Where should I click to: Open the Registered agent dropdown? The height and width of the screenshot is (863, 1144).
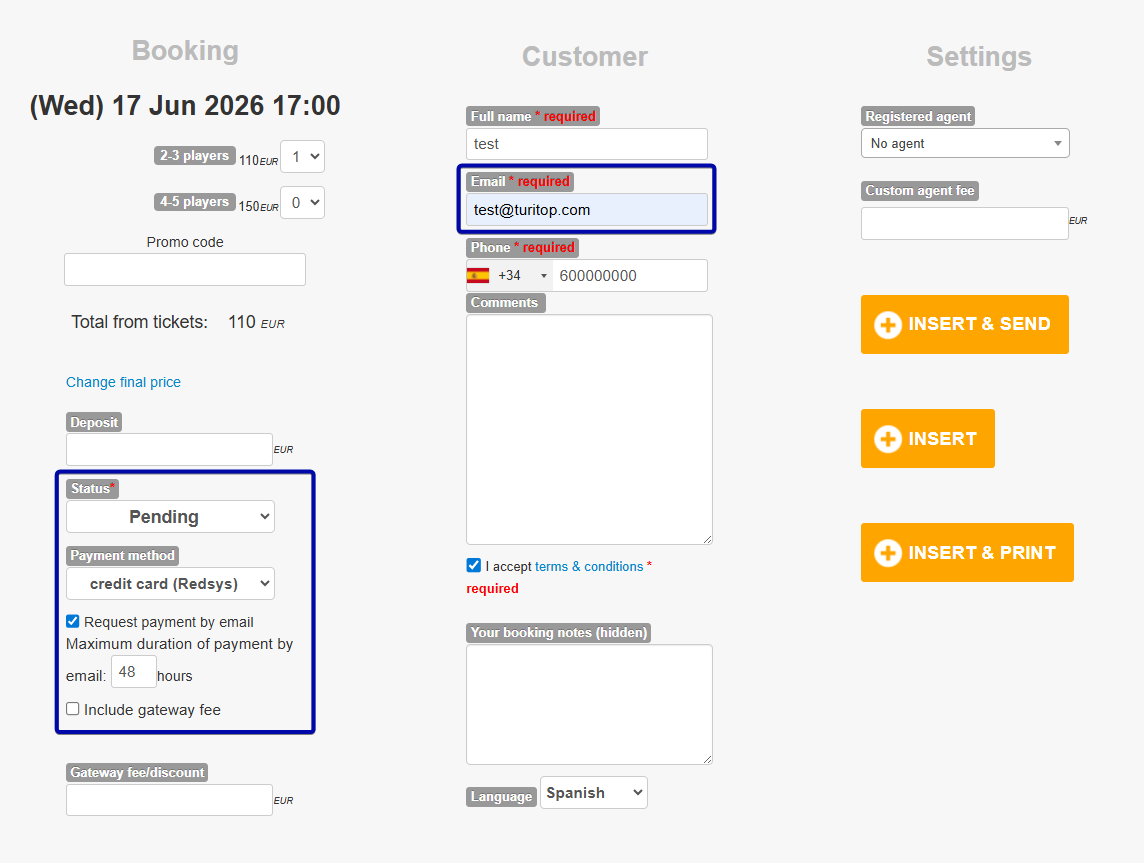tap(965, 143)
